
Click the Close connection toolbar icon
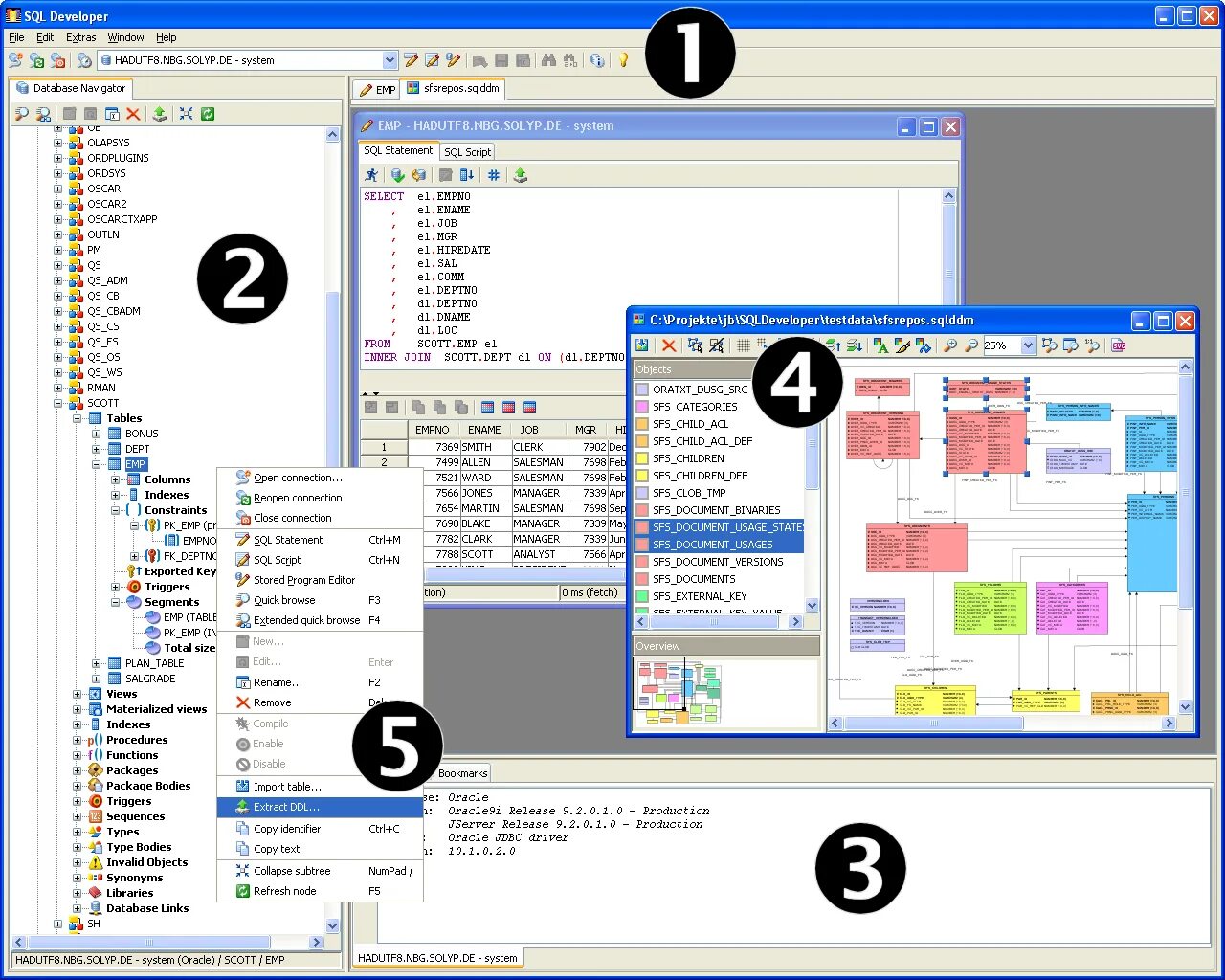coord(57,60)
